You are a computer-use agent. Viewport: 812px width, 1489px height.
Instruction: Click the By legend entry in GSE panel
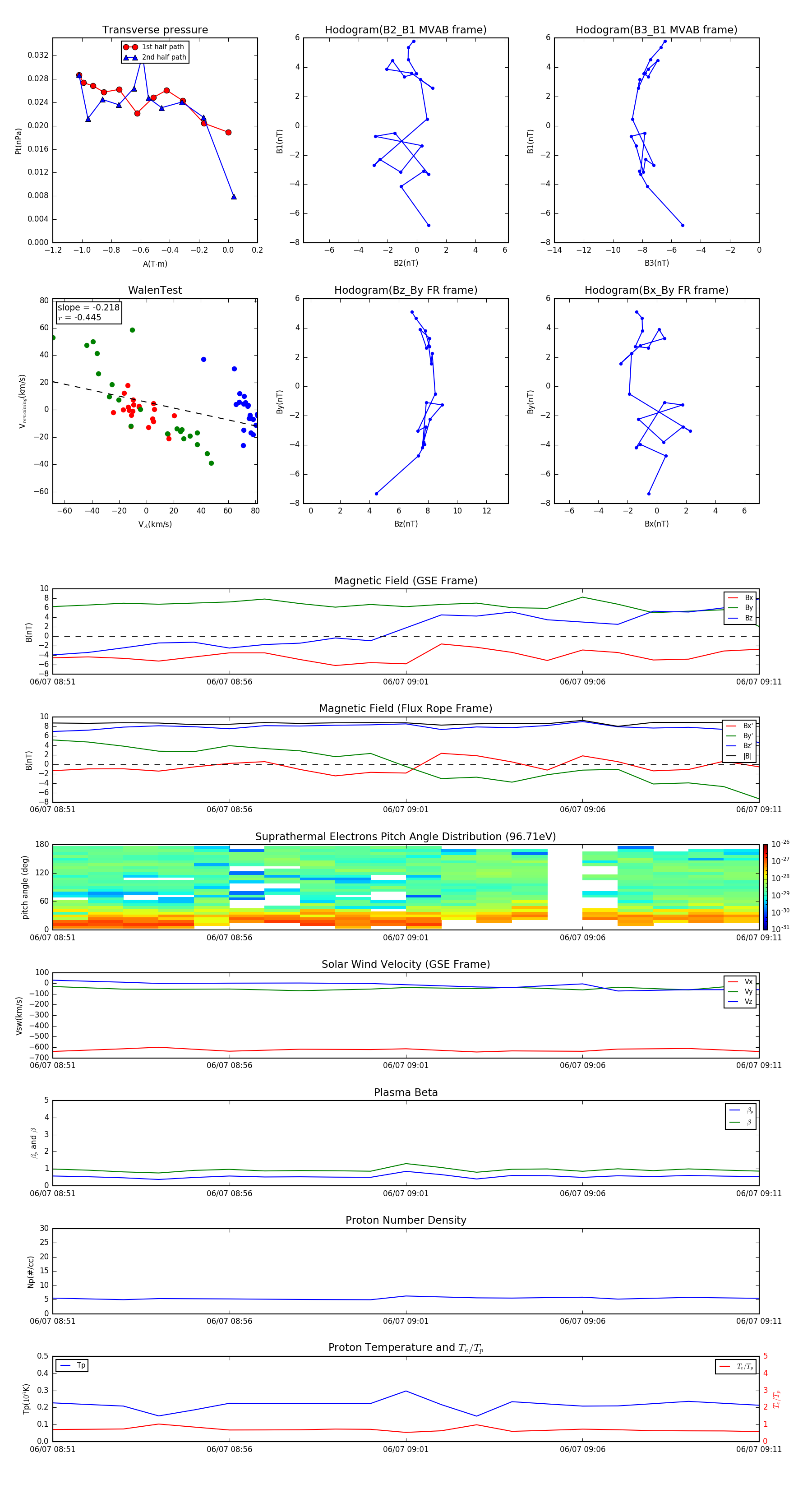point(740,607)
